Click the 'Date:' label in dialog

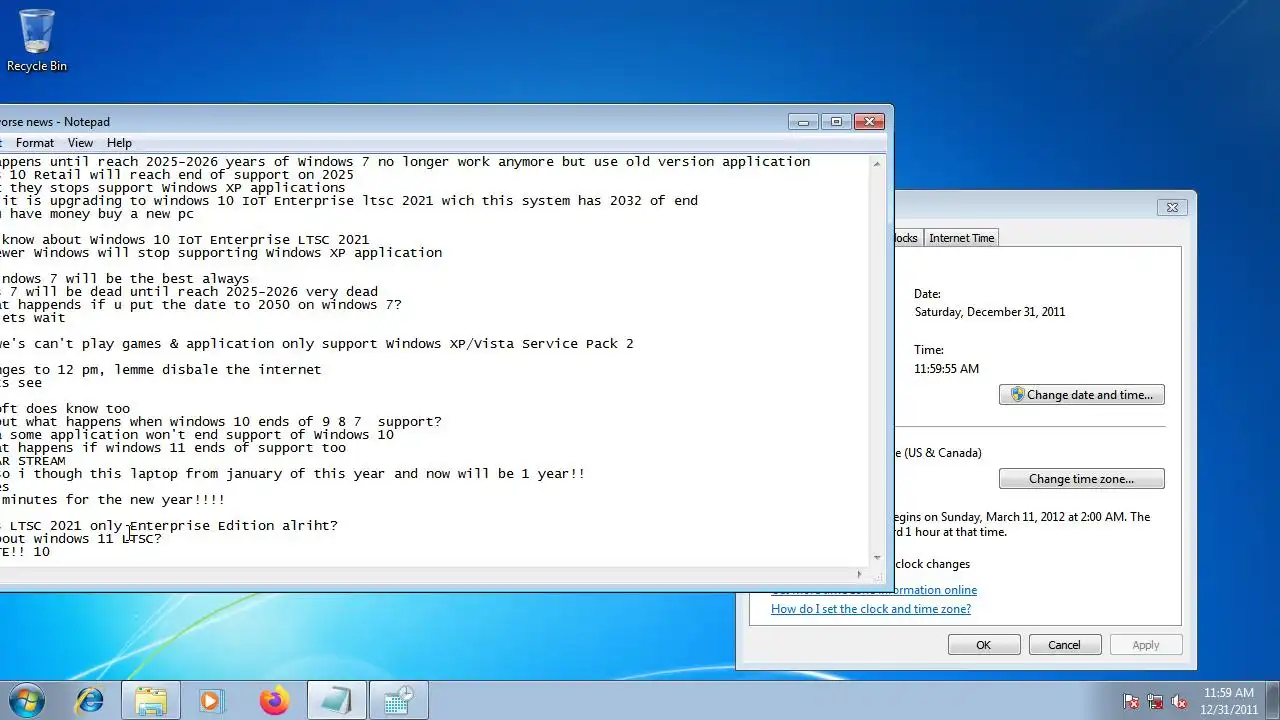click(928, 294)
